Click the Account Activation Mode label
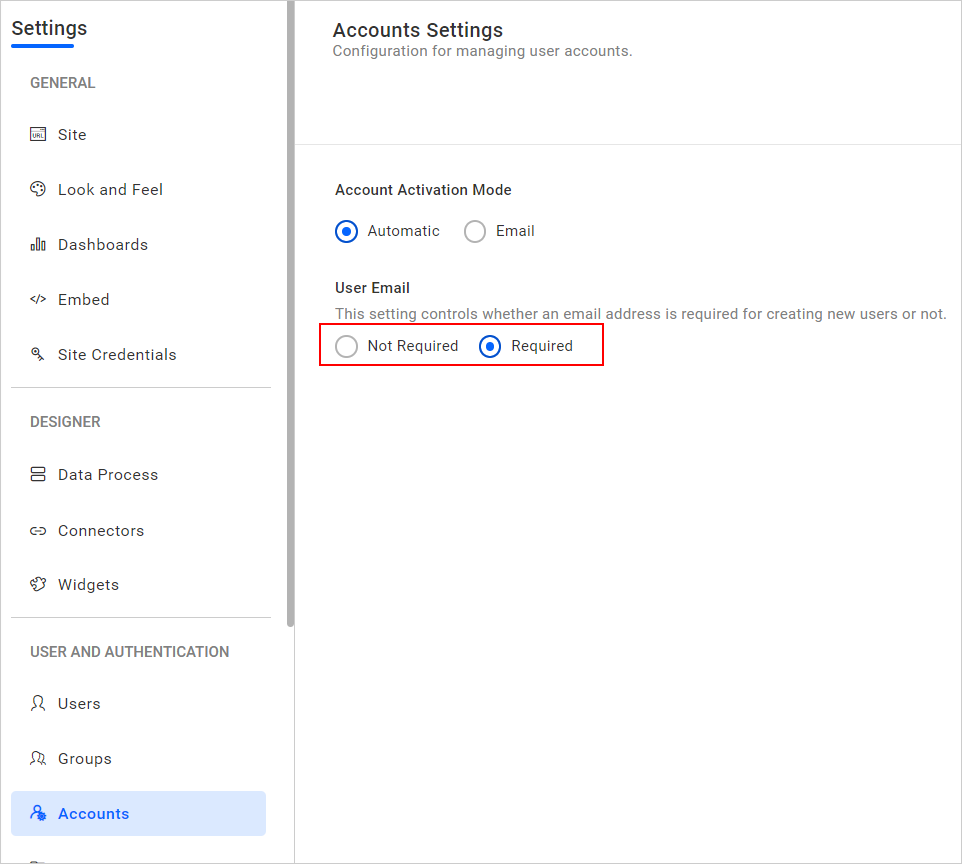962x864 pixels. click(x=423, y=190)
